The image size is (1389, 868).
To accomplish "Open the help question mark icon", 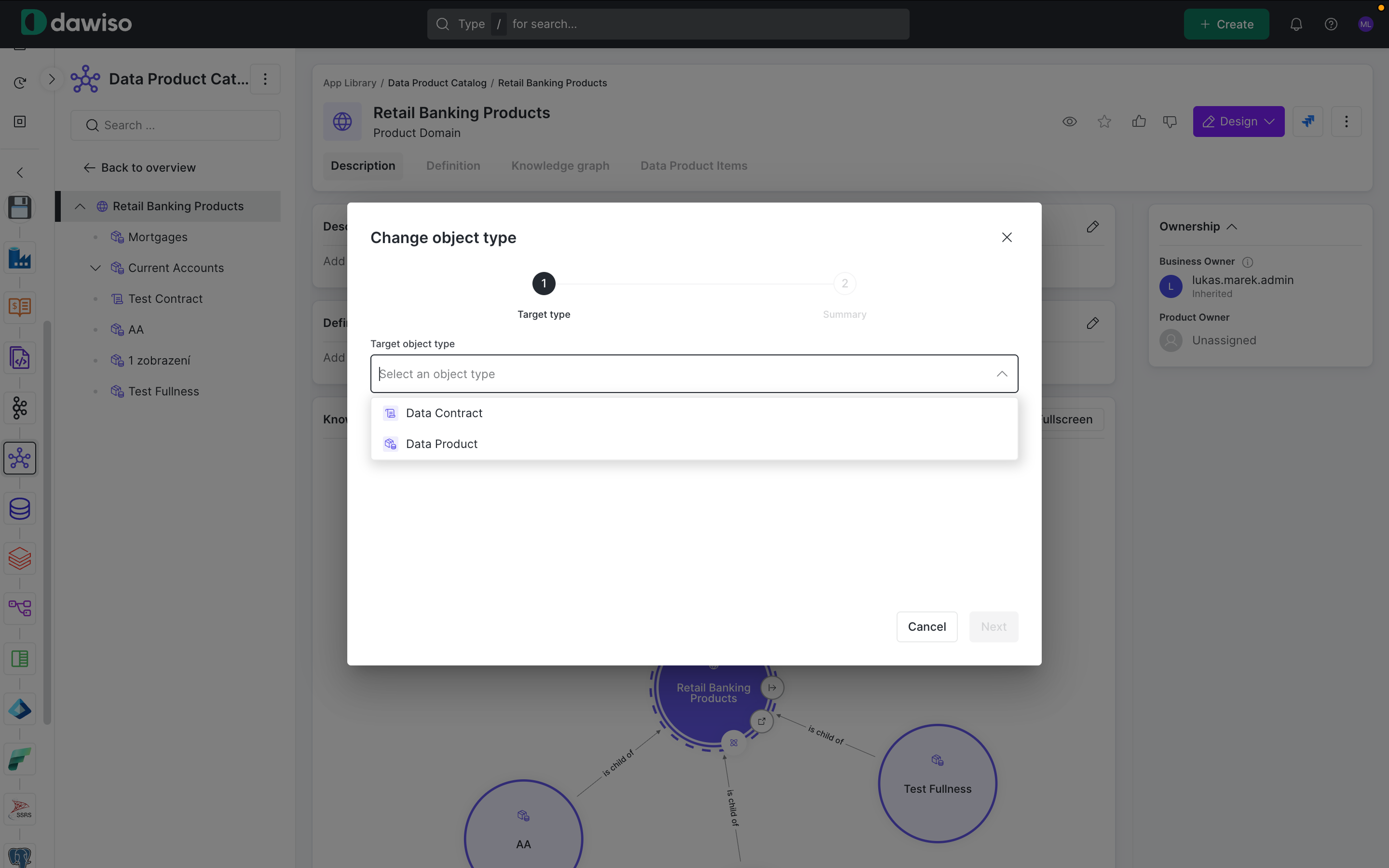I will [1331, 24].
